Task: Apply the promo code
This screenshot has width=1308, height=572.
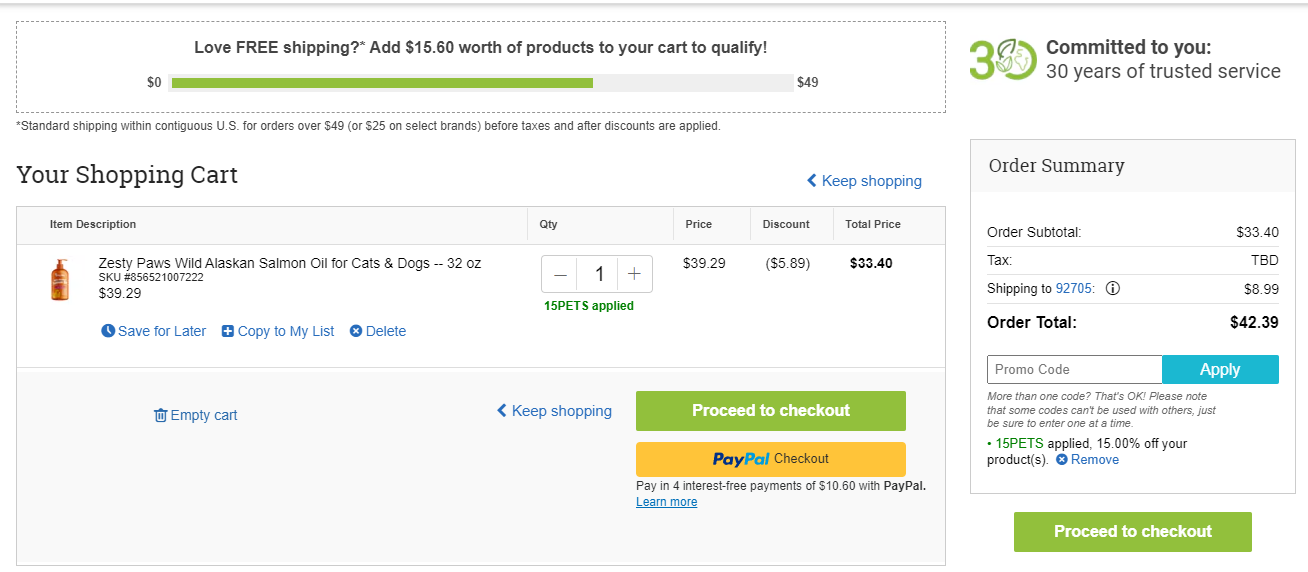Action: tap(1220, 369)
